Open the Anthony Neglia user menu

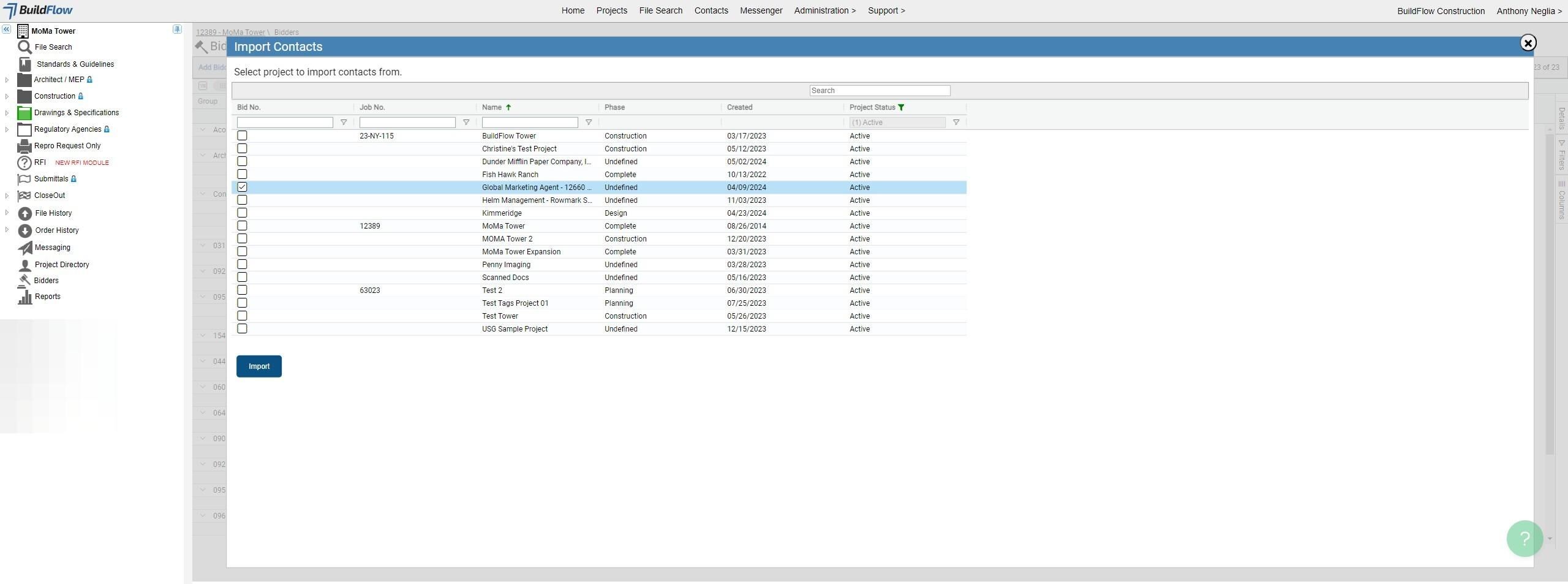(1529, 11)
